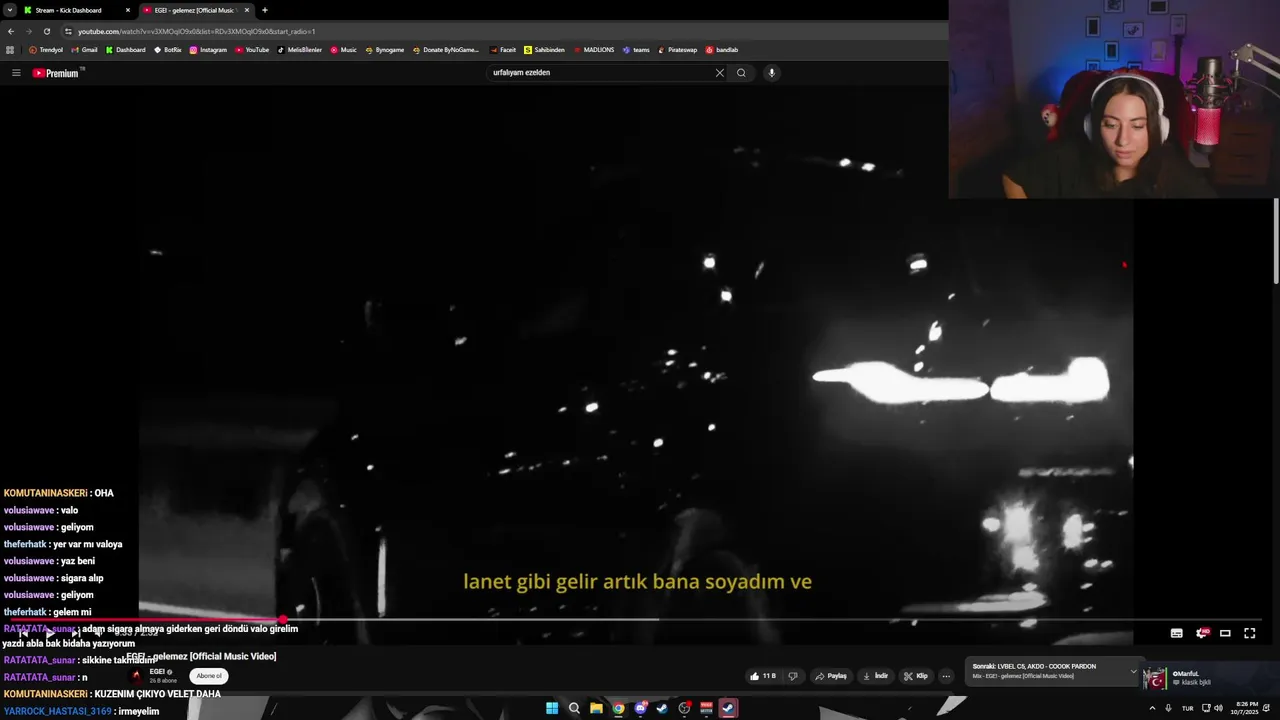Open the 'Donate ByNoGame' bookmark
The image size is (1280, 720).
(x=446, y=50)
